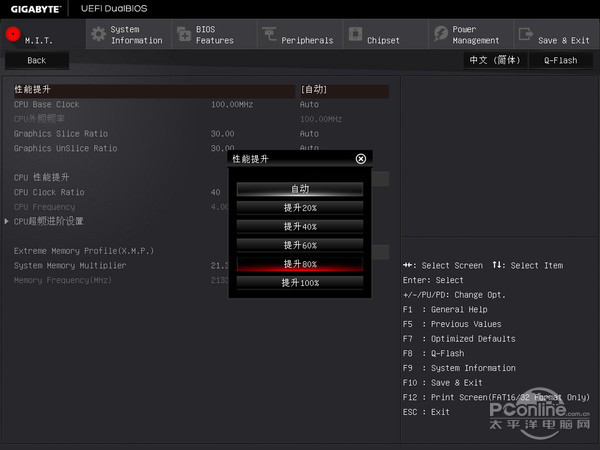
Task: Switch to BIOS Features tab
Action: coord(214,34)
